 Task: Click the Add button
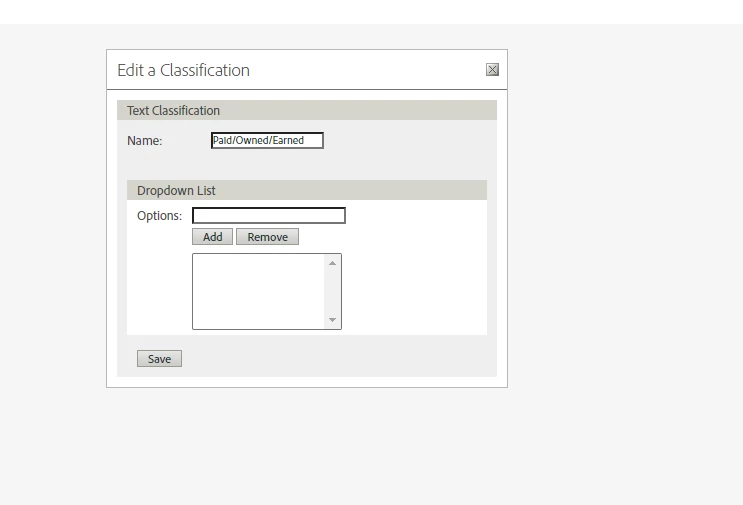pos(212,237)
